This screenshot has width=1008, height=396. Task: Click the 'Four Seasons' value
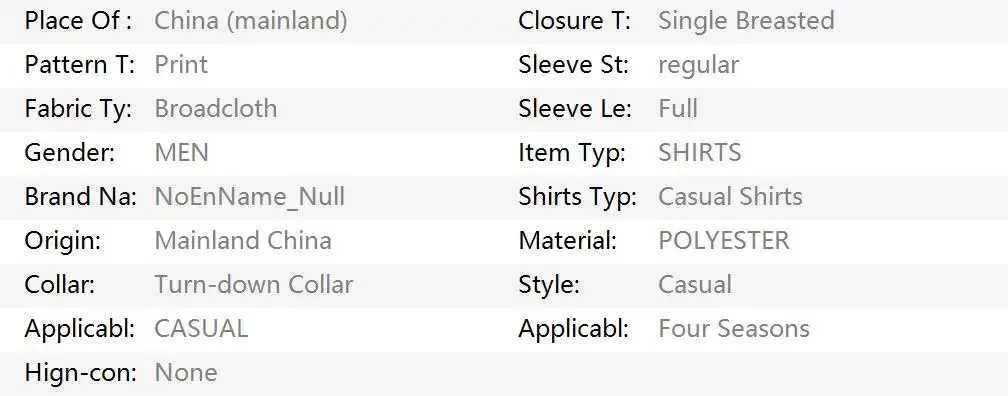(734, 328)
